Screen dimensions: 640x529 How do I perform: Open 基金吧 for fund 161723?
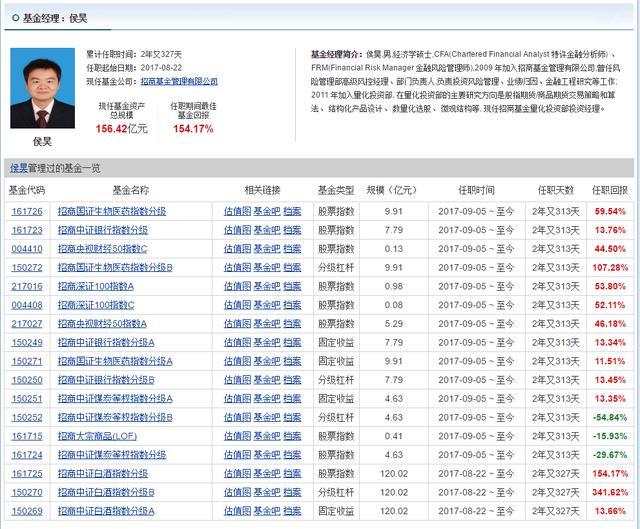(x=267, y=230)
